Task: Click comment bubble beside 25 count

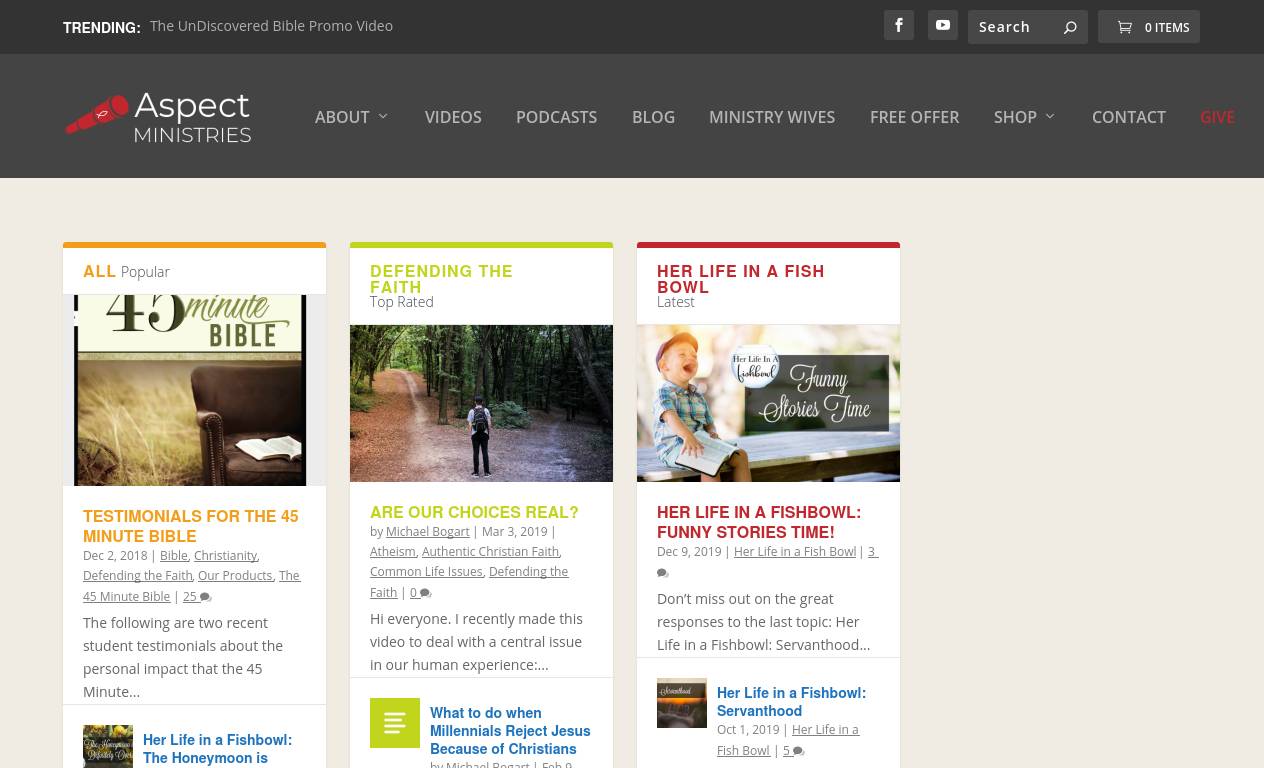Action: pyautogui.click(x=206, y=598)
